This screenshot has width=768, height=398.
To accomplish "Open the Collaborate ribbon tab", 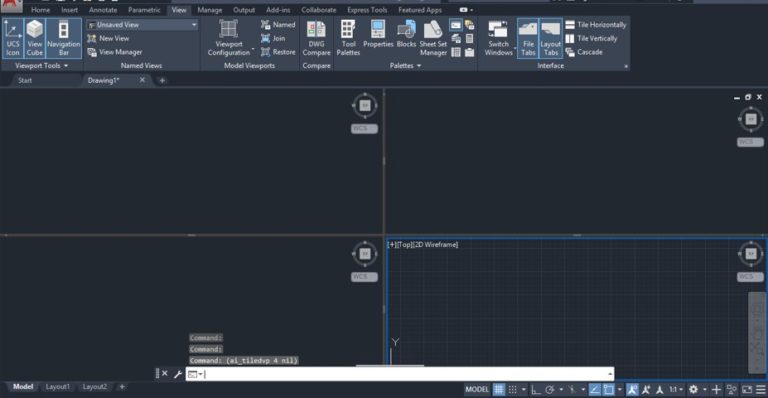I will pyautogui.click(x=319, y=10).
